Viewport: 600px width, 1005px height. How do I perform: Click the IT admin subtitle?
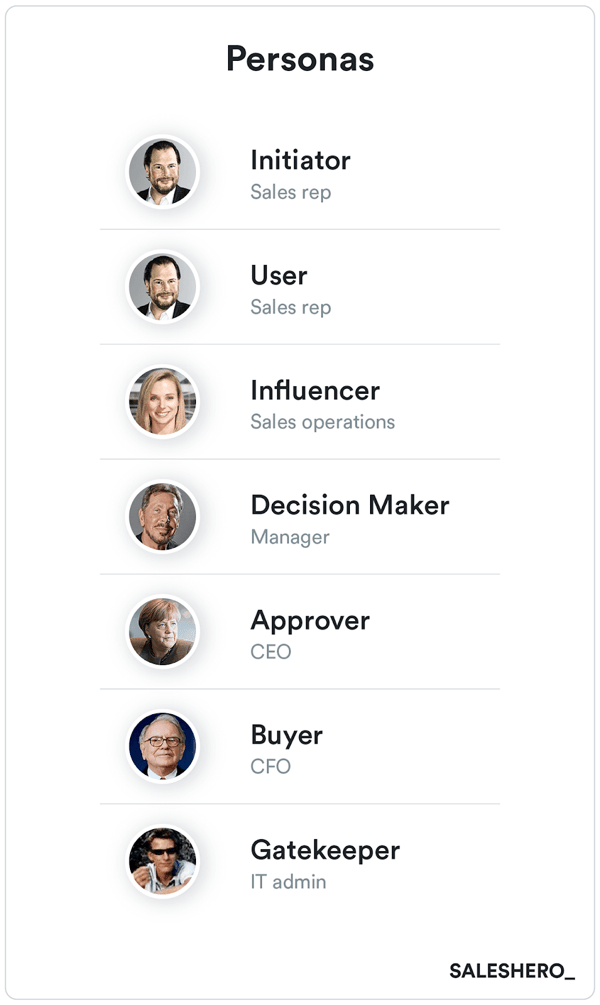pos(288,882)
